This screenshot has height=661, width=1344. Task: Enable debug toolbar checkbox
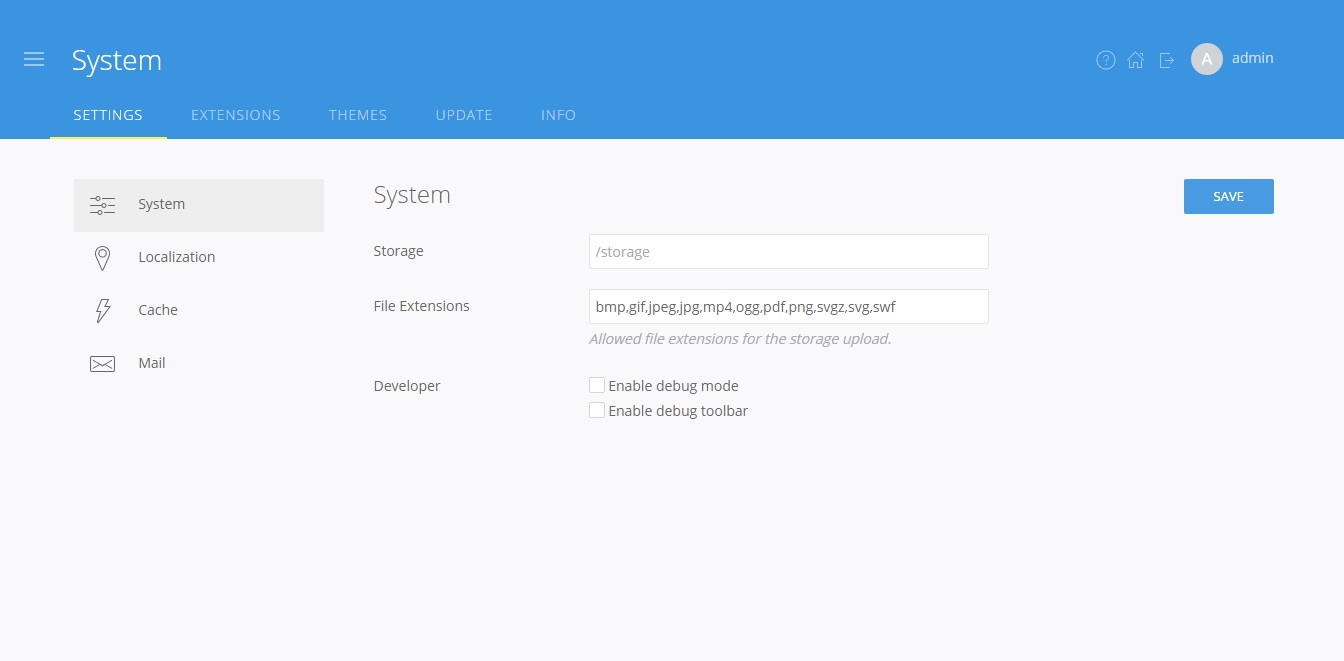[x=597, y=410]
